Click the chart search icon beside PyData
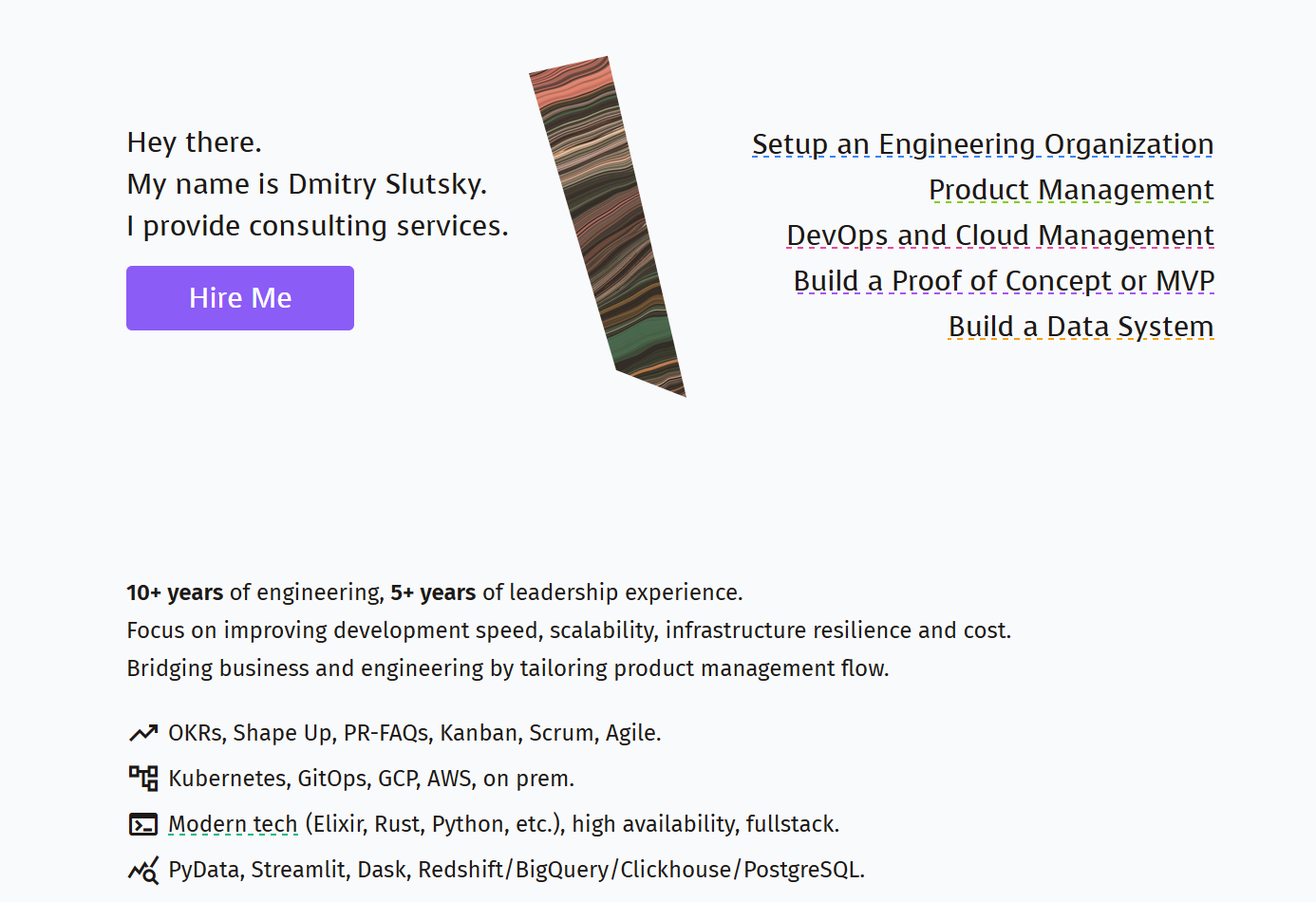The height and width of the screenshot is (902, 1316). (143, 870)
